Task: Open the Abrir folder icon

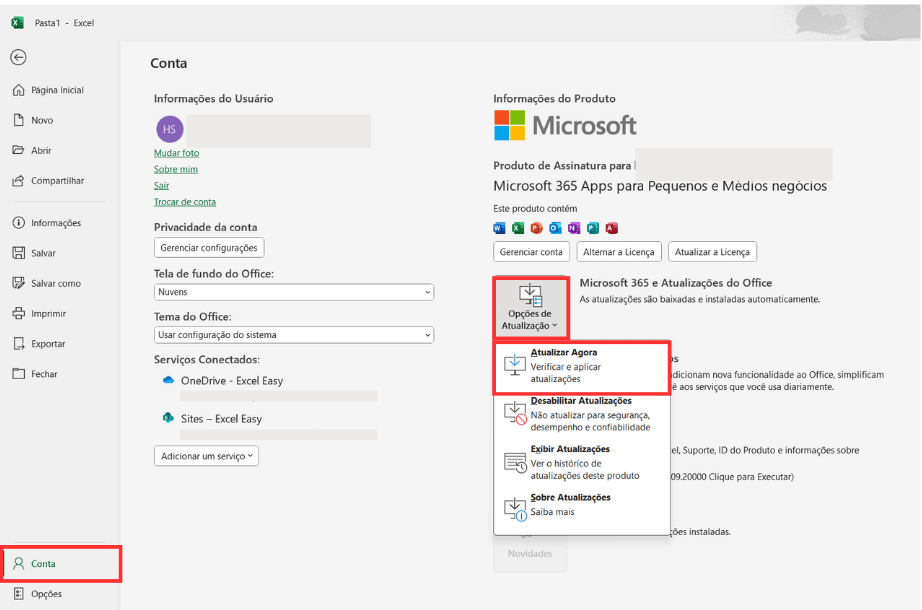Action: point(18,150)
